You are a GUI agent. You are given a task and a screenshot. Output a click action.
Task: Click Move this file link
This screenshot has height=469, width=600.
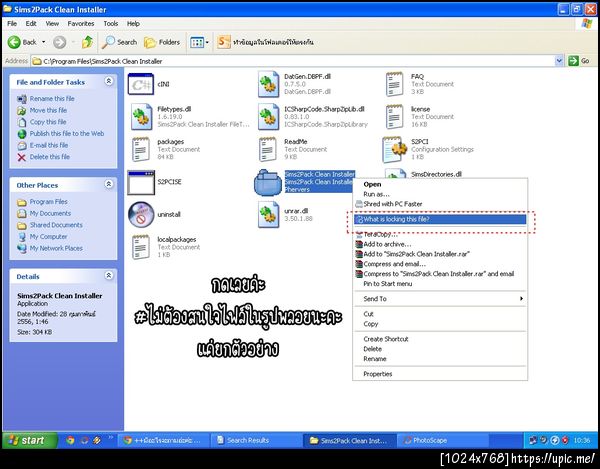tap(48, 110)
